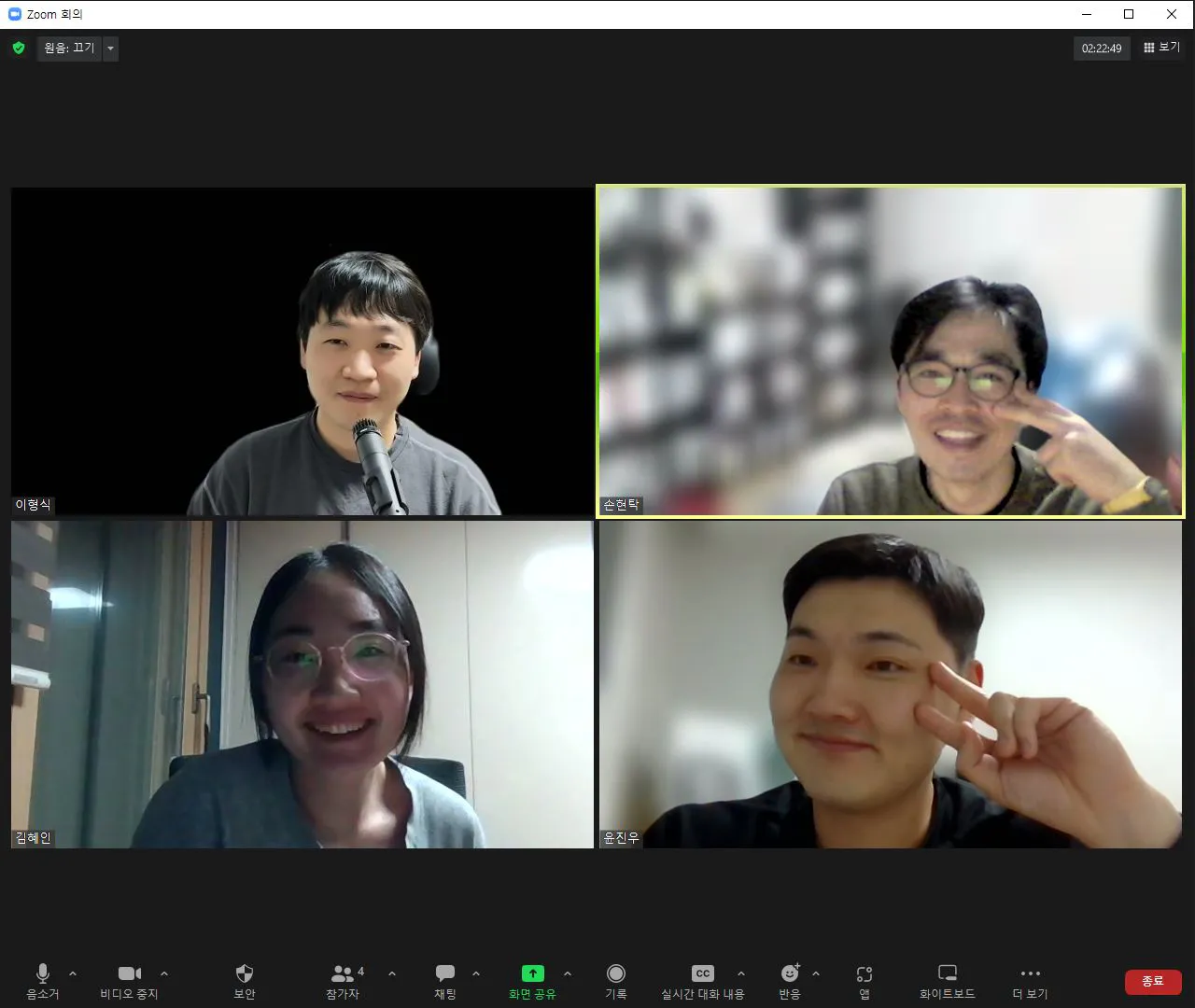
Task: Expand caption options beside 실시간 대화 내용
Action: coord(741,973)
